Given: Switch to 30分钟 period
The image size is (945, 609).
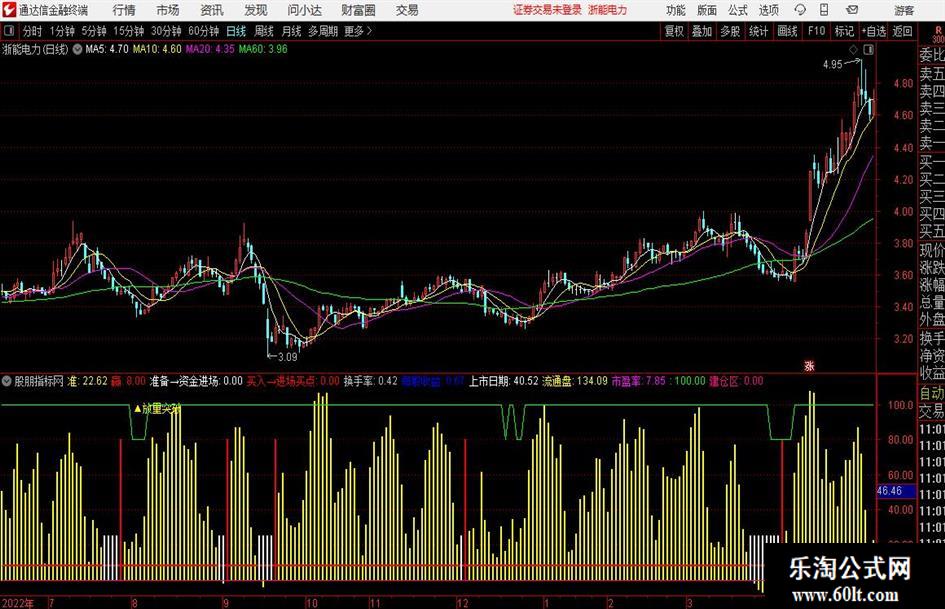Looking at the screenshot, I should [x=166, y=31].
